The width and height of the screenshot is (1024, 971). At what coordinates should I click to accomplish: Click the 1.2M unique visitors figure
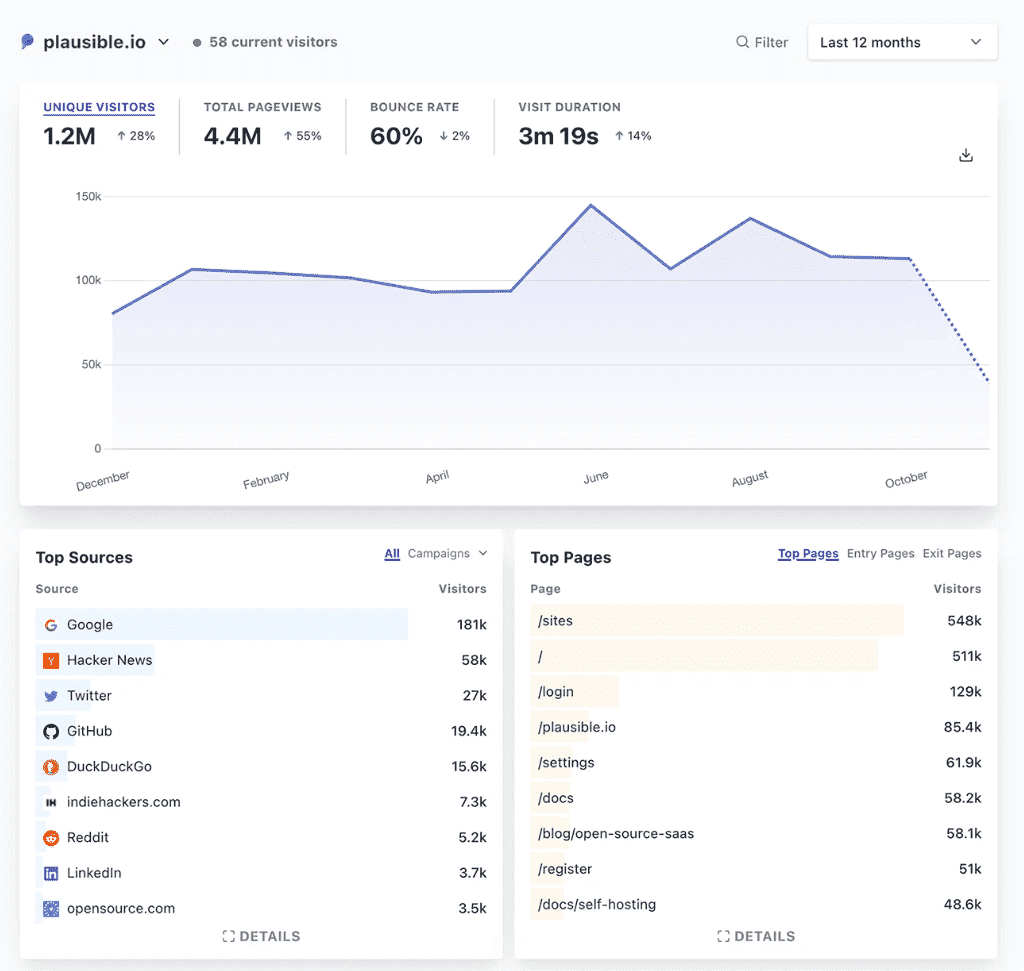(69, 136)
